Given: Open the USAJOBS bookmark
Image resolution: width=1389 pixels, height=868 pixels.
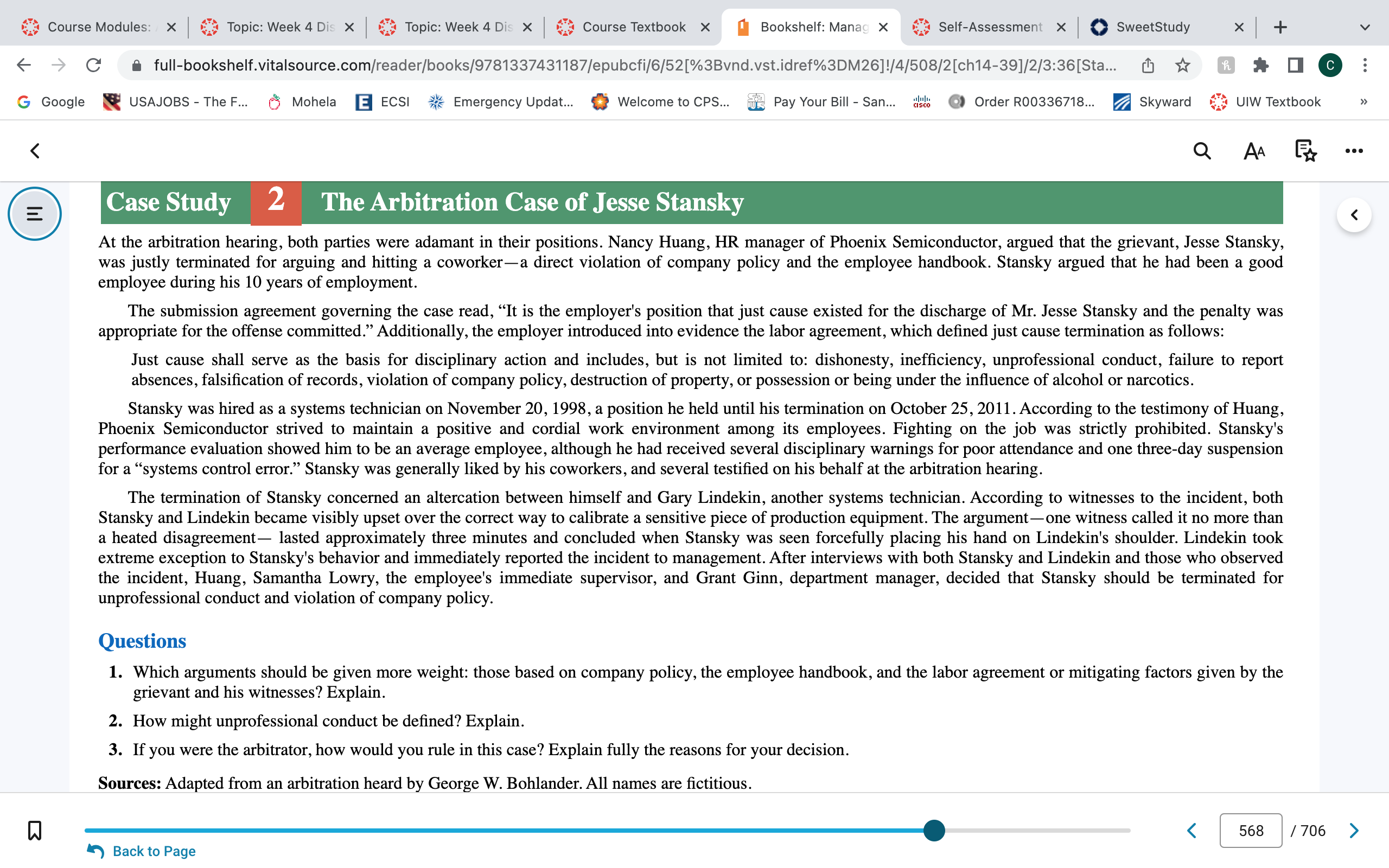Looking at the screenshot, I should click(175, 101).
